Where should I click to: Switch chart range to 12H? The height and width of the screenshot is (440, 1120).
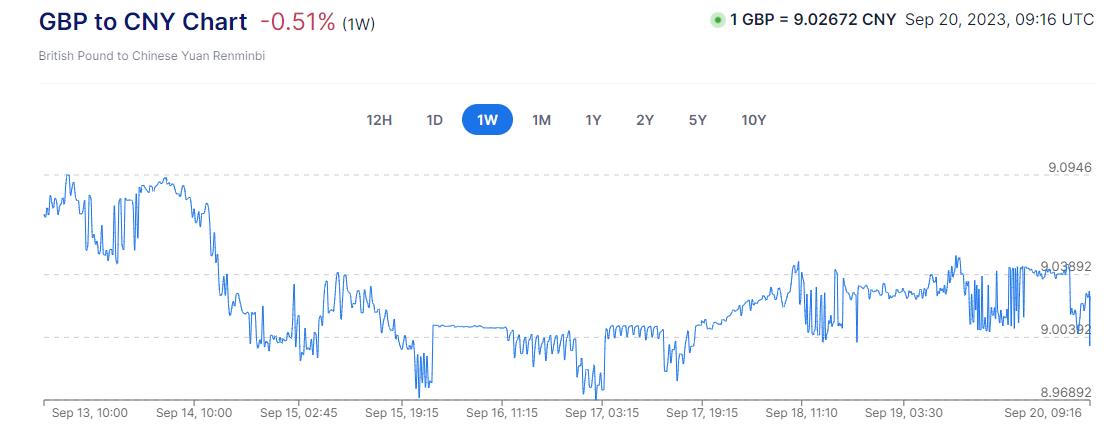point(380,120)
